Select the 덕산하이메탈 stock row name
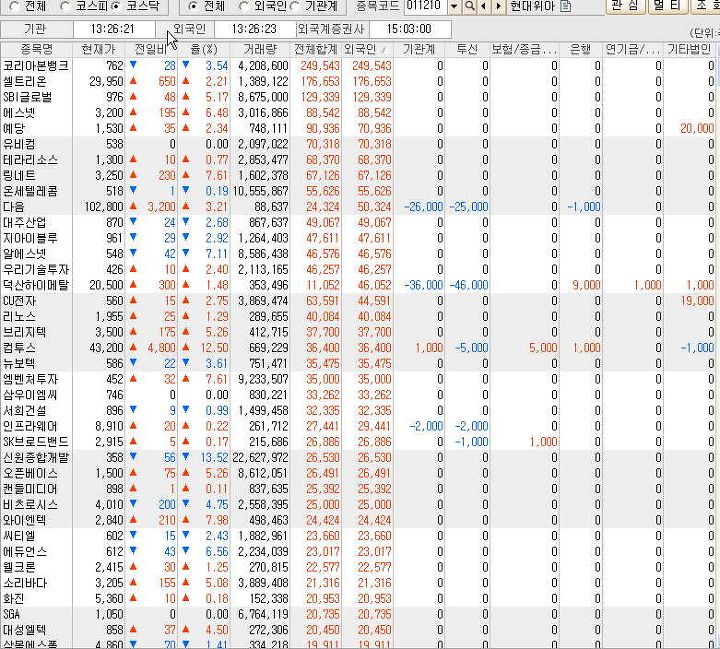 point(36,285)
